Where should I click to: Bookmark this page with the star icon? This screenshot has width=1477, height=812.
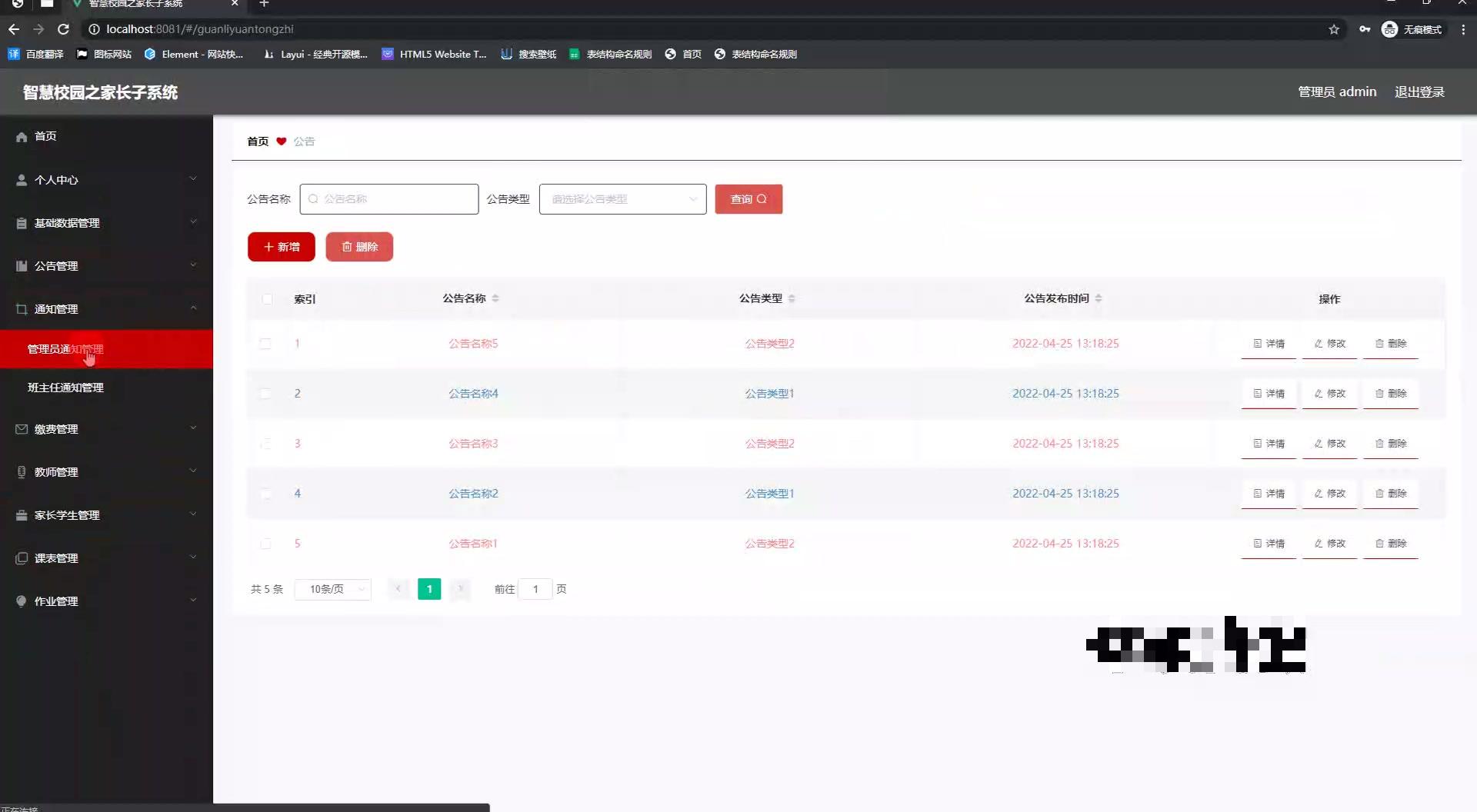click(1334, 29)
